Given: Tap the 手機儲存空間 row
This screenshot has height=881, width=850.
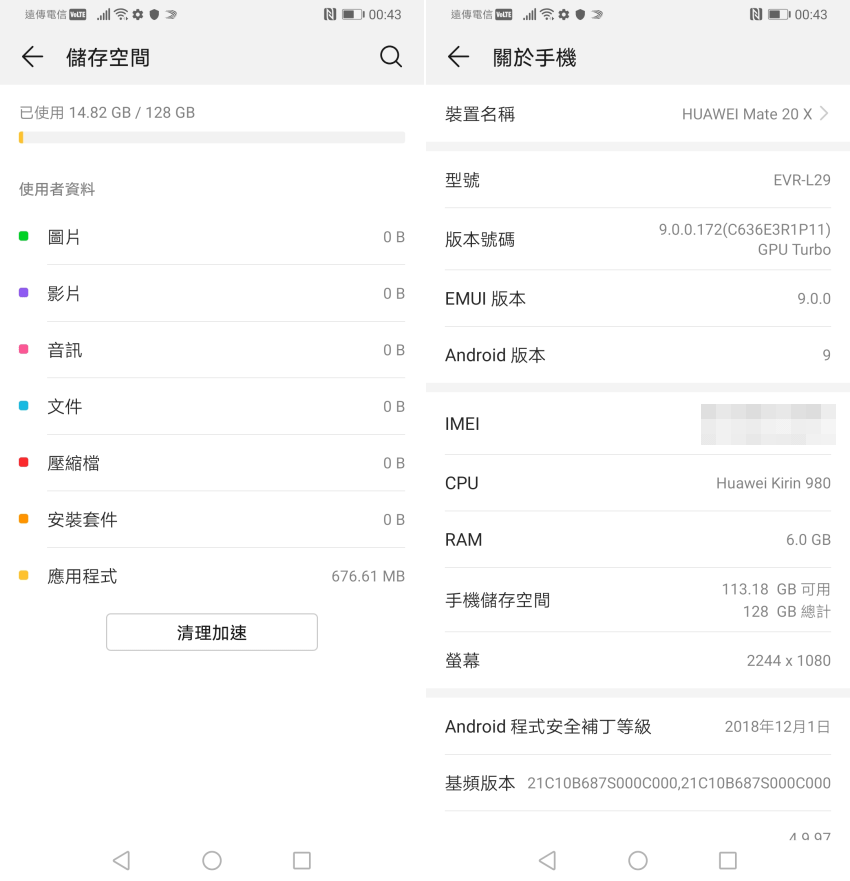Looking at the screenshot, I should pos(638,600).
